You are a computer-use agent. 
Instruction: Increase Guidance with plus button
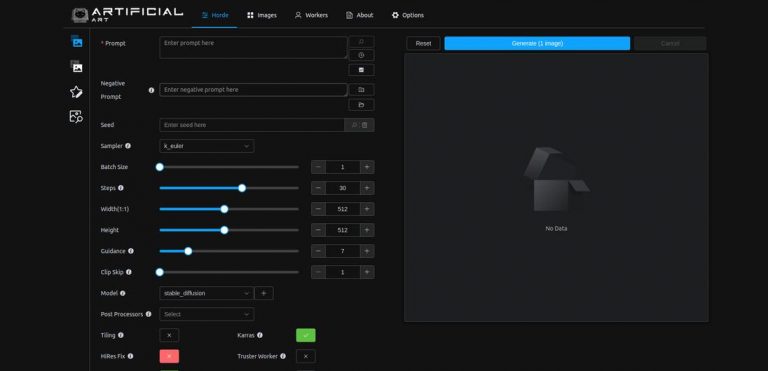tap(367, 251)
